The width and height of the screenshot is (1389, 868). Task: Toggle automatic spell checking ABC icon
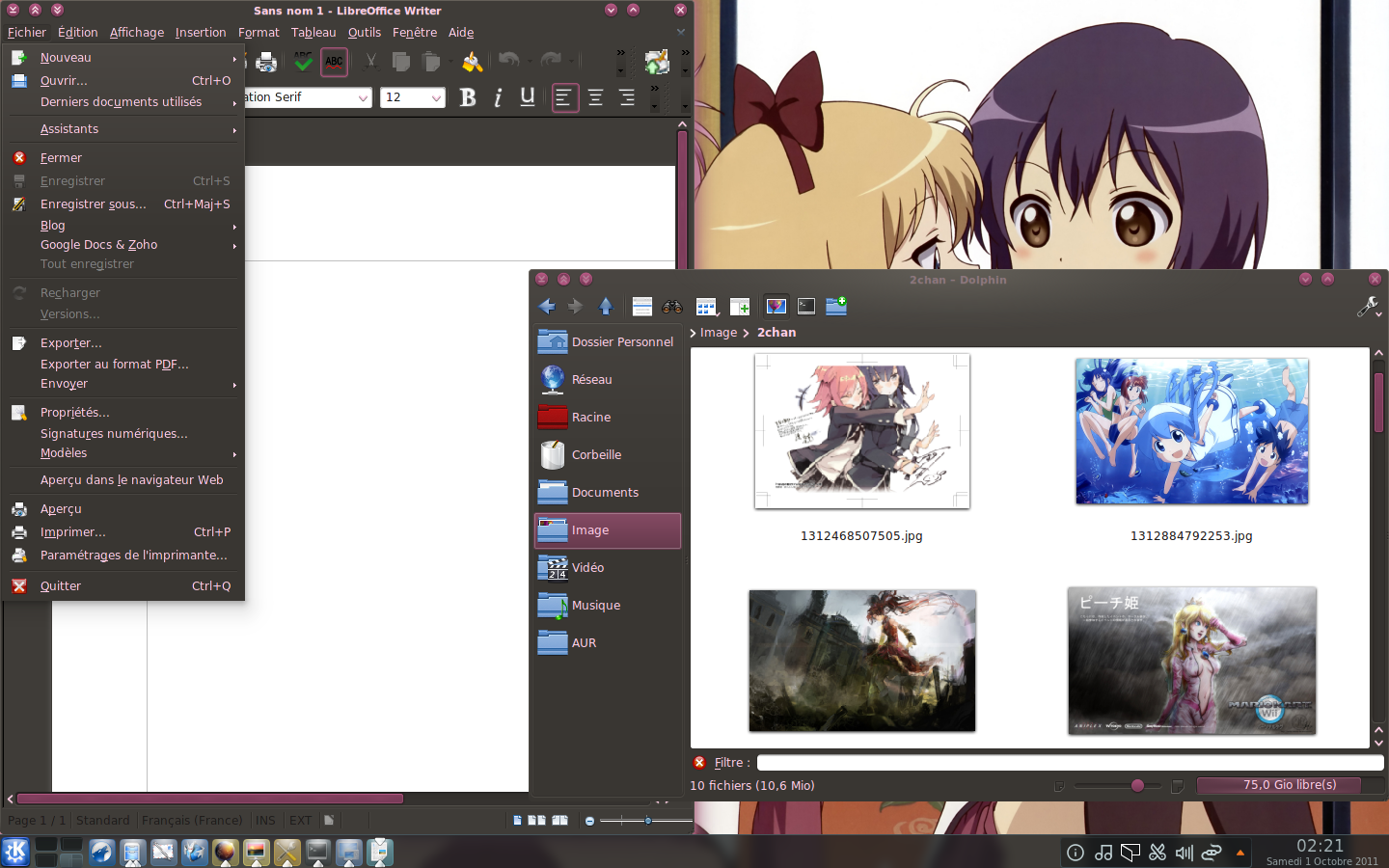[x=334, y=63]
